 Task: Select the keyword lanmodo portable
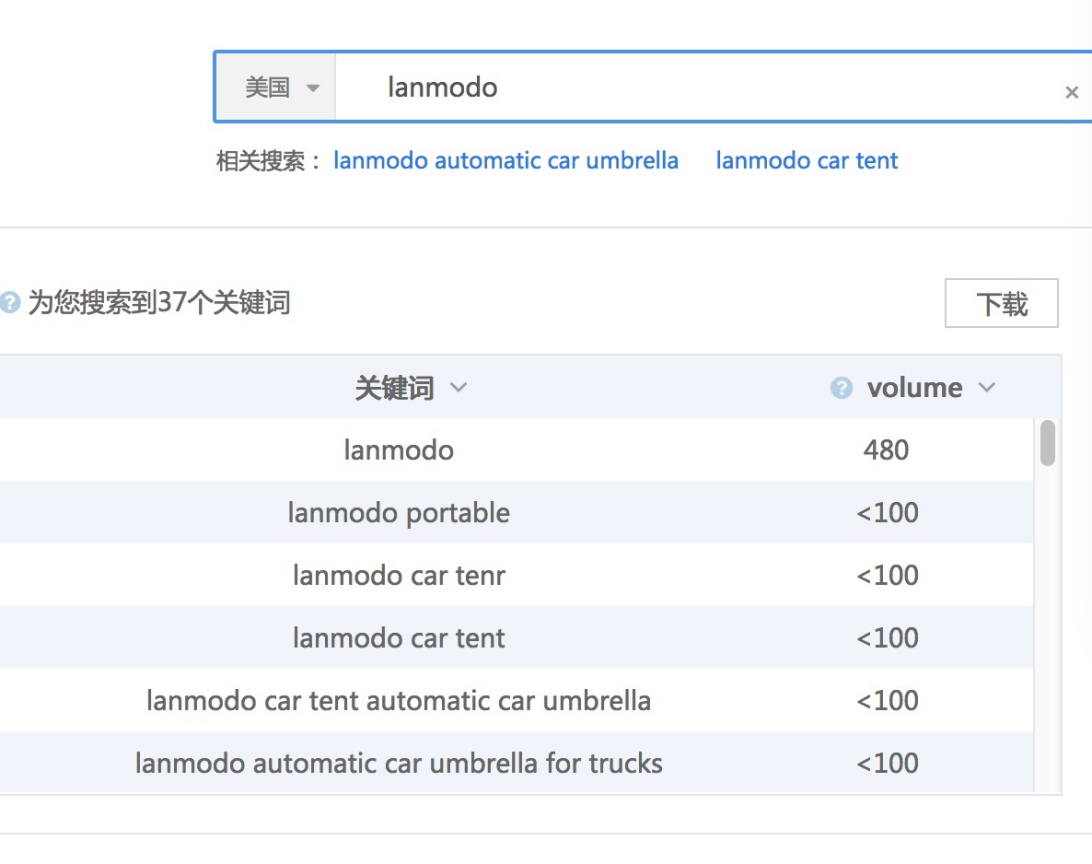(398, 513)
